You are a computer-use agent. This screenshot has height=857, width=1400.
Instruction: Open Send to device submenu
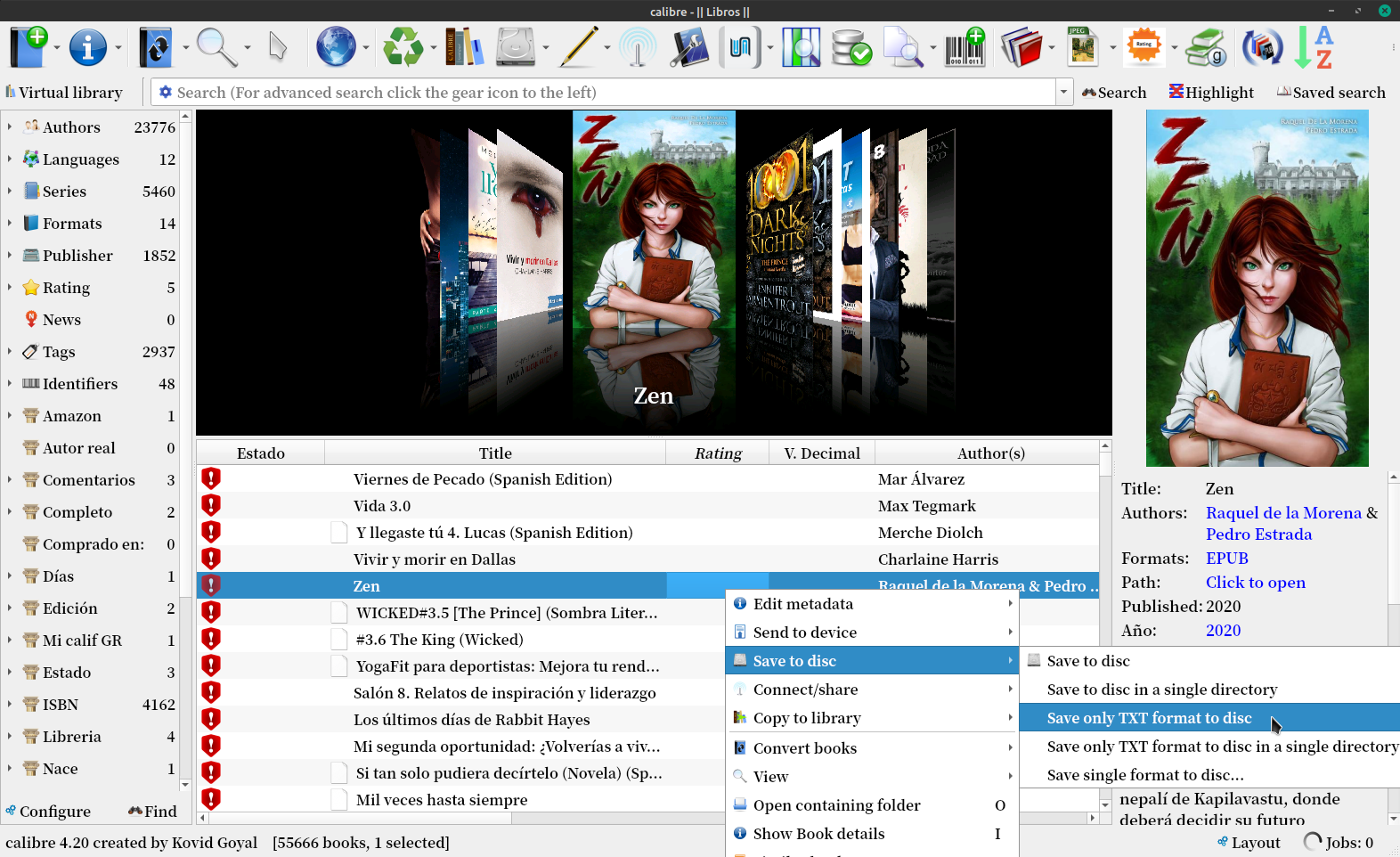click(873, 633)
